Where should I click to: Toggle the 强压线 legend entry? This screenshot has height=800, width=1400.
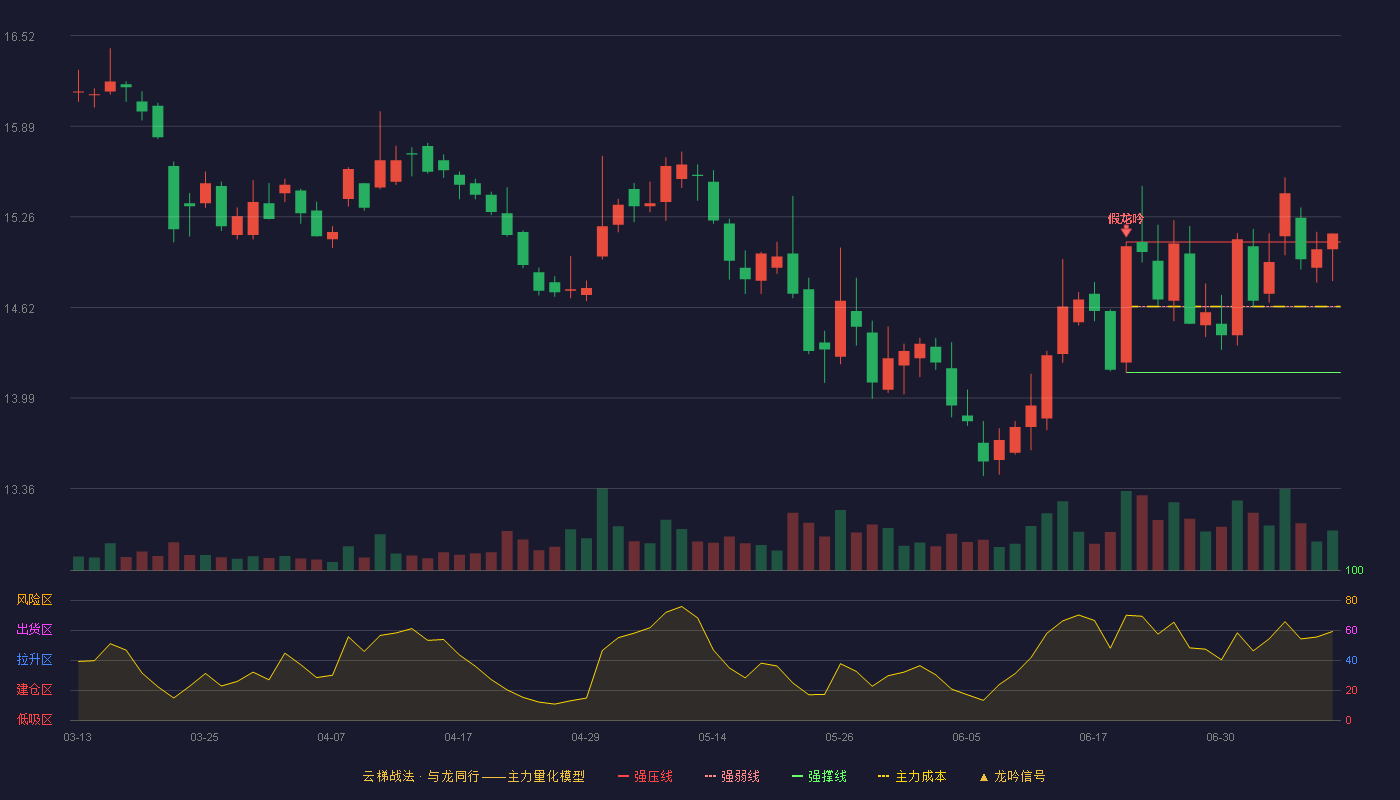645,776
